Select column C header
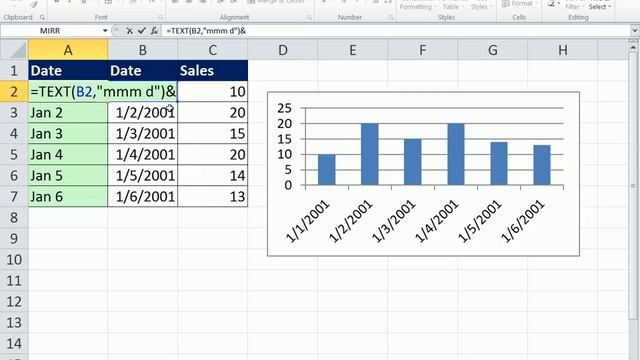Image resolution: width=640 pixels, height=360 pixels. 213,50
